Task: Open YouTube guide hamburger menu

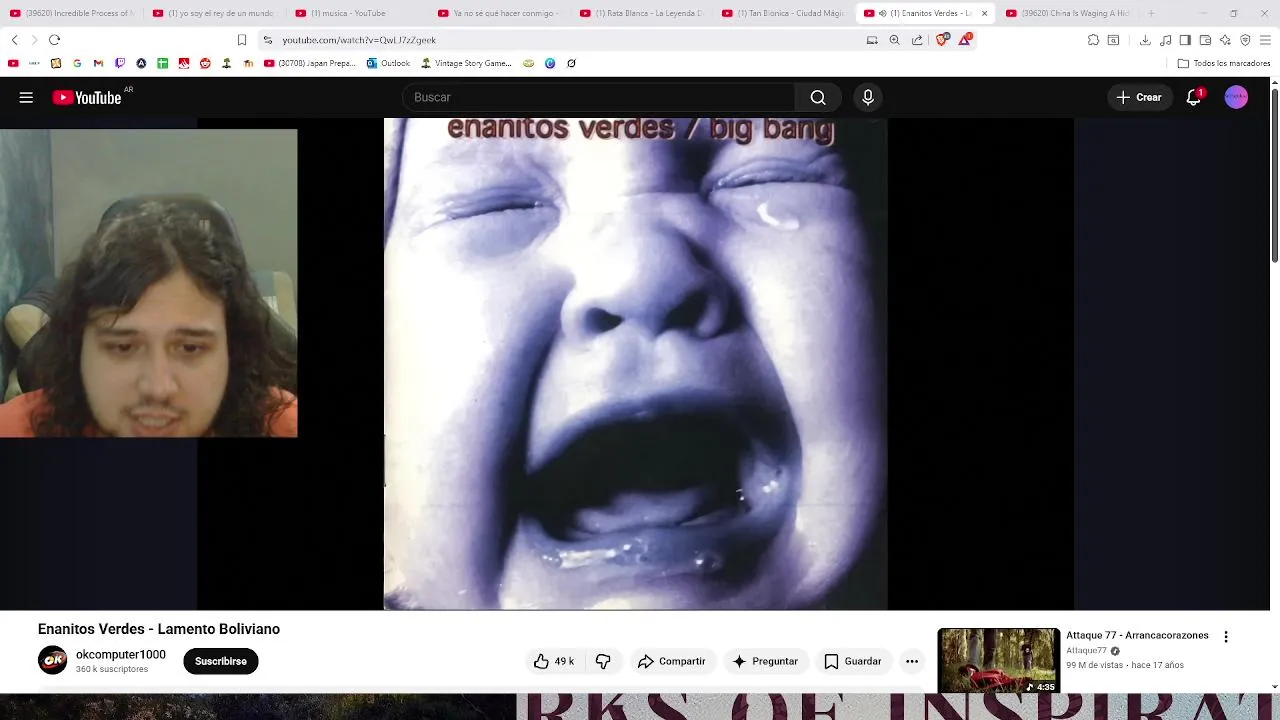Action: pos(26,97)
